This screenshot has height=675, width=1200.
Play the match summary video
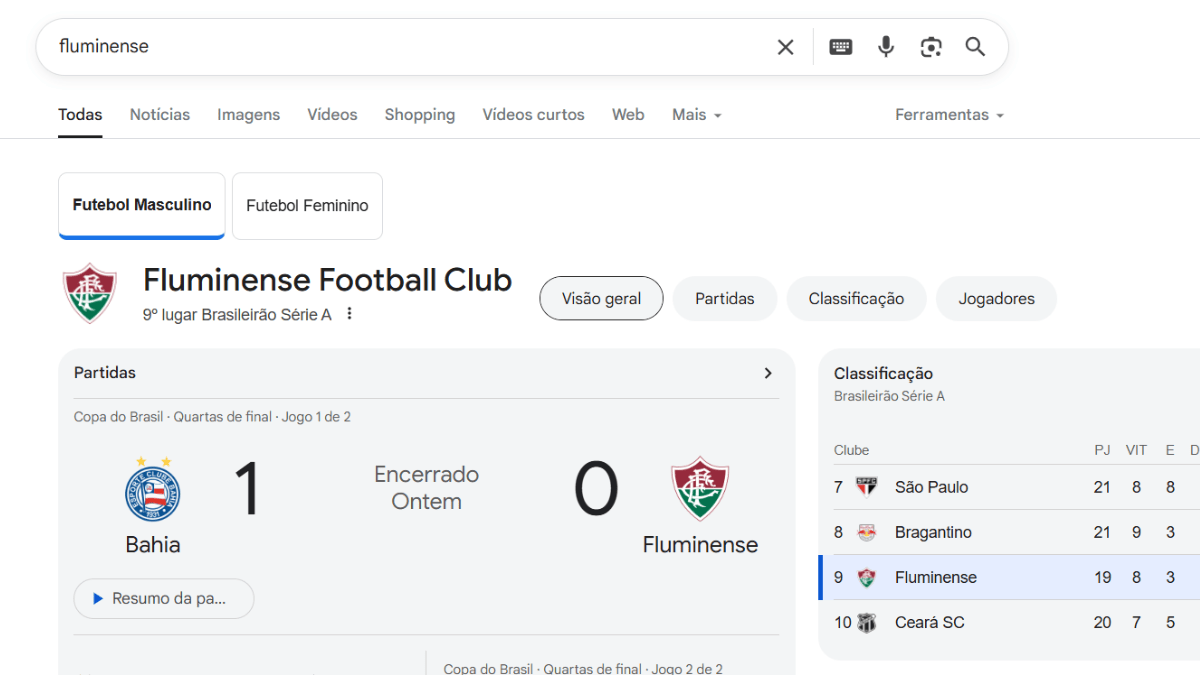(x=164, y=598)
